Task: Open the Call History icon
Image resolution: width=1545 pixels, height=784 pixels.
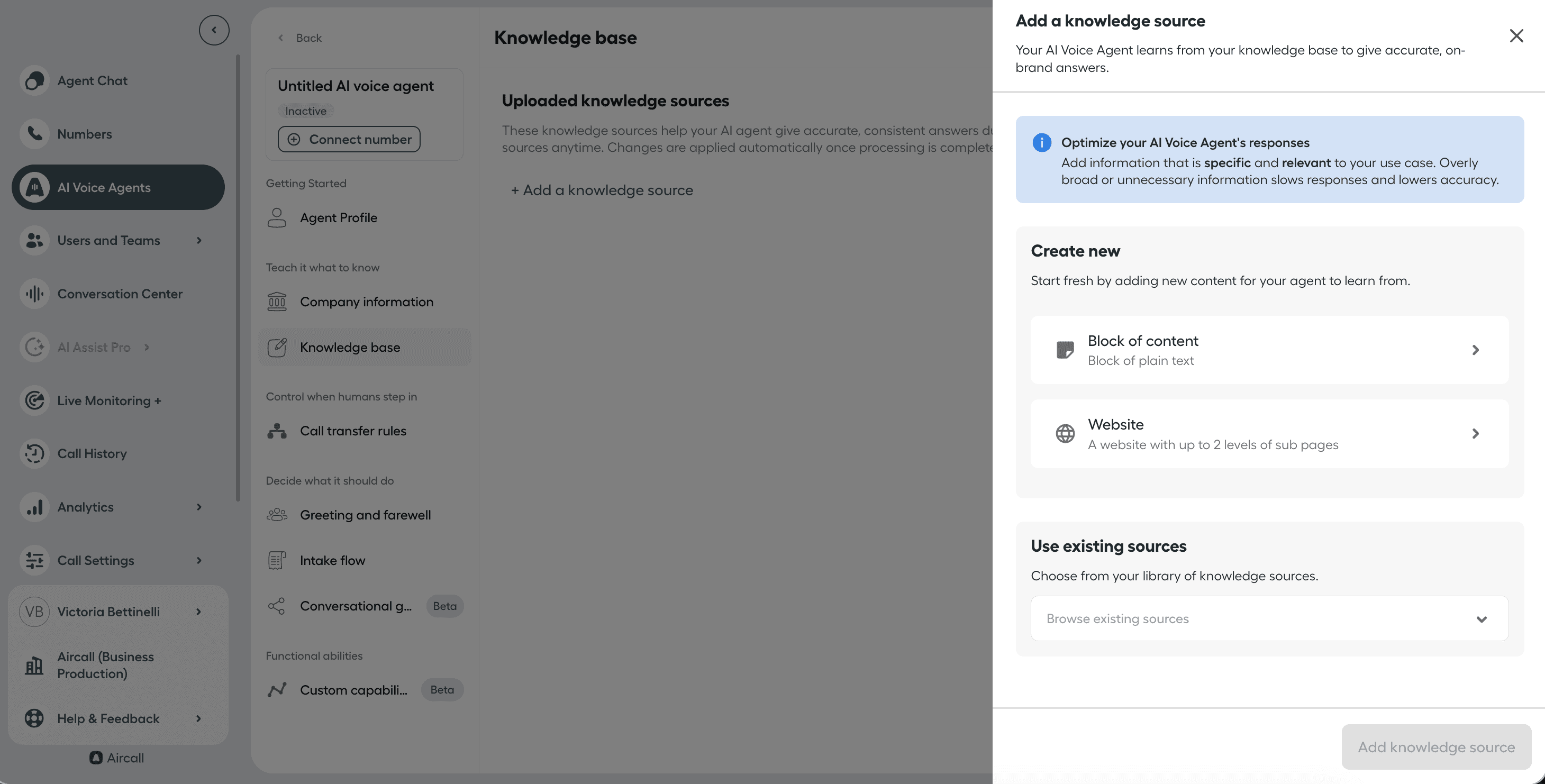Action: [x=34, y=453]
